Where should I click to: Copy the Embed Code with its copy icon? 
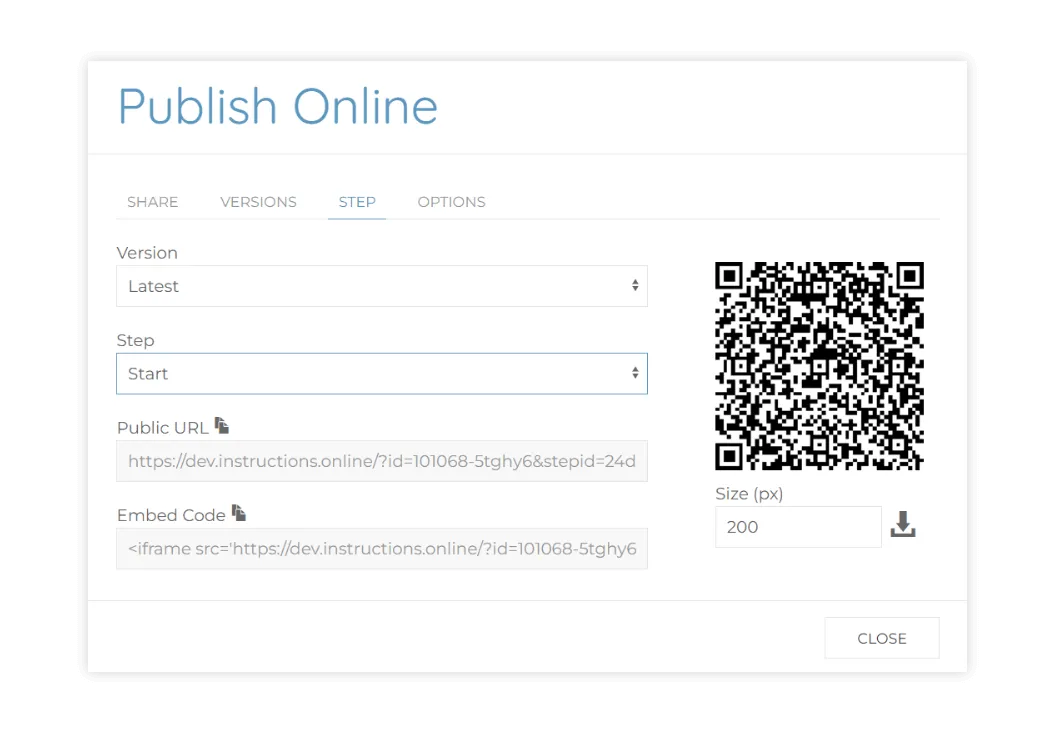click(x=239, y=513)
